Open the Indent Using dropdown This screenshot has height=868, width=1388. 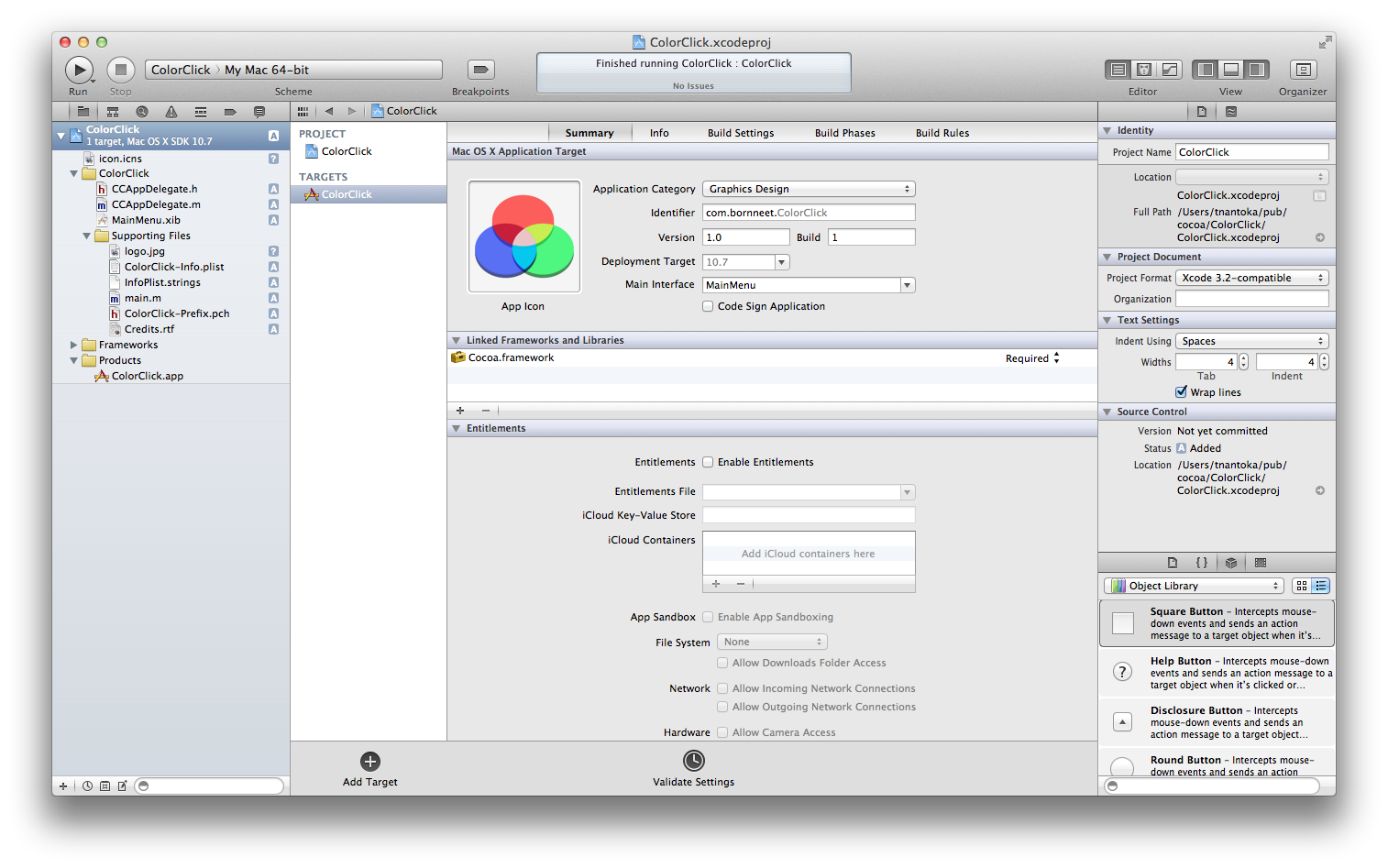1252,341
